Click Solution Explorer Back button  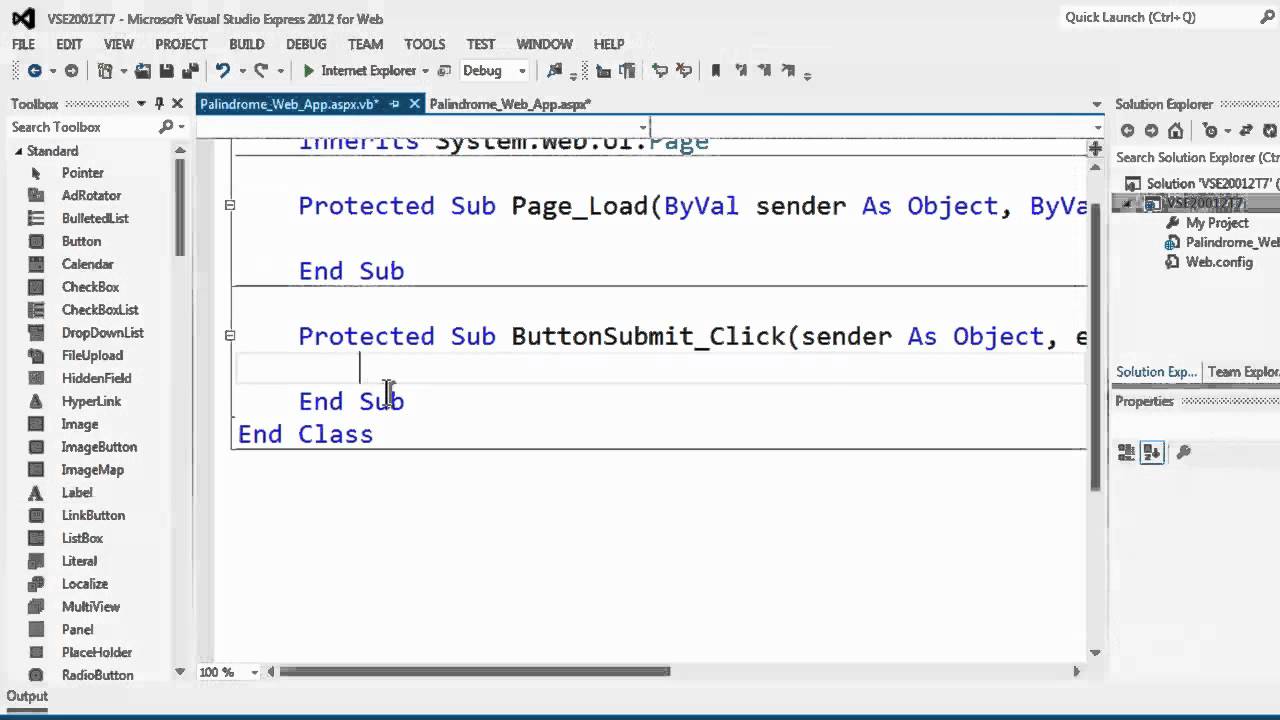(1127, 131)
